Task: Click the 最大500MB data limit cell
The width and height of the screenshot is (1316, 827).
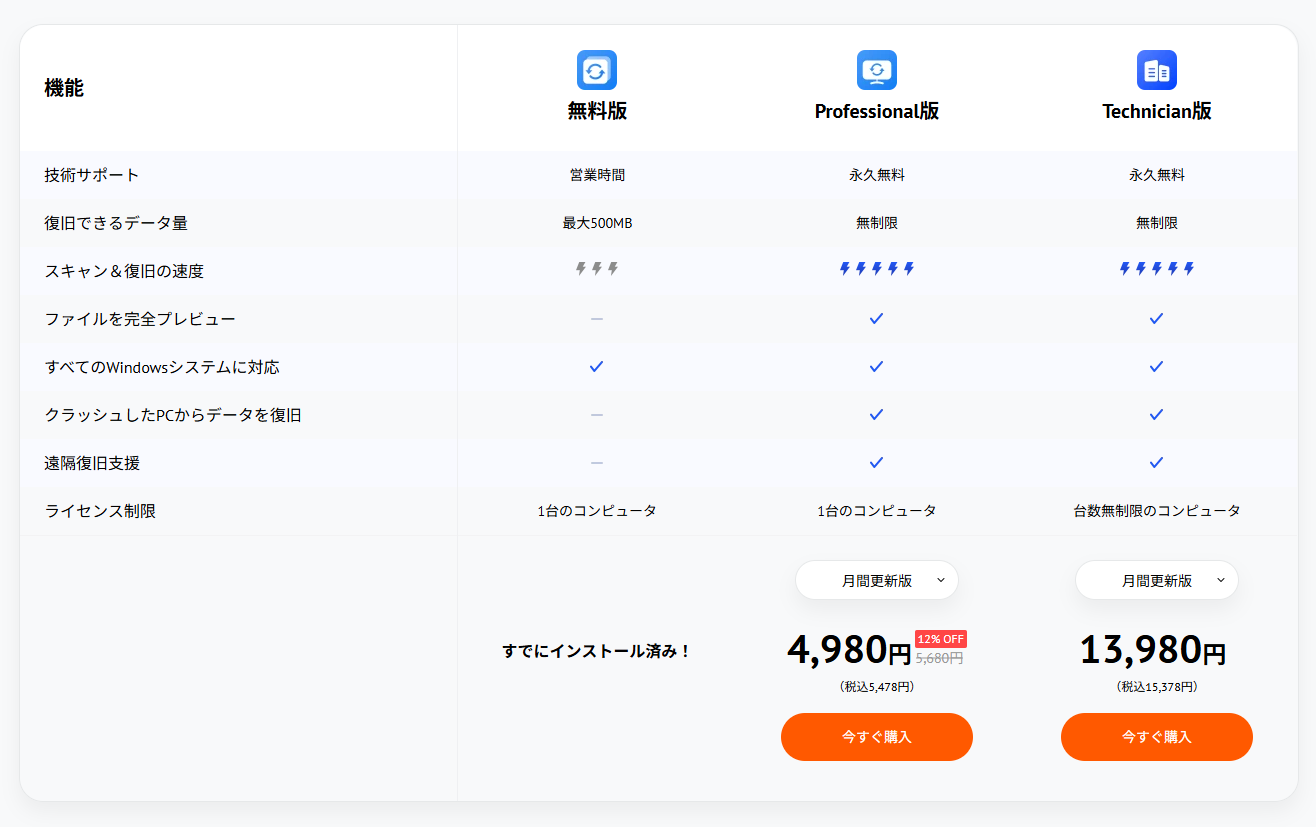Action: (x=597, y=223)
